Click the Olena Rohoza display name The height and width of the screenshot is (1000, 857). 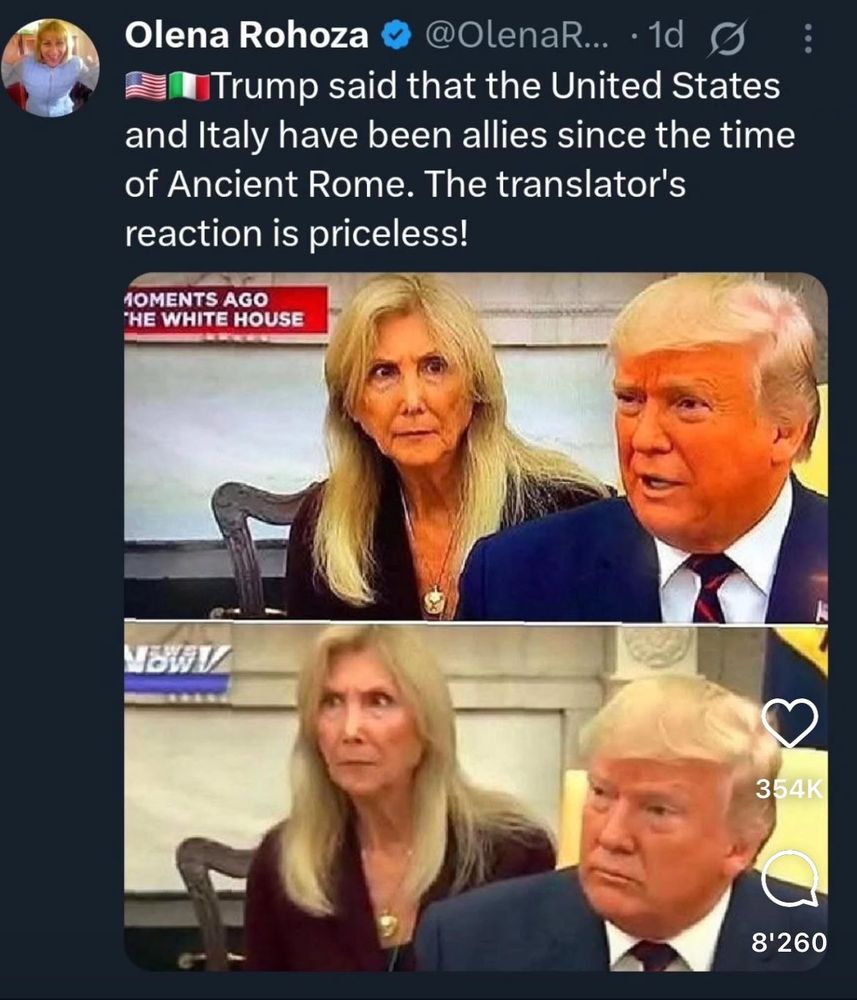(x=246, y=35)
